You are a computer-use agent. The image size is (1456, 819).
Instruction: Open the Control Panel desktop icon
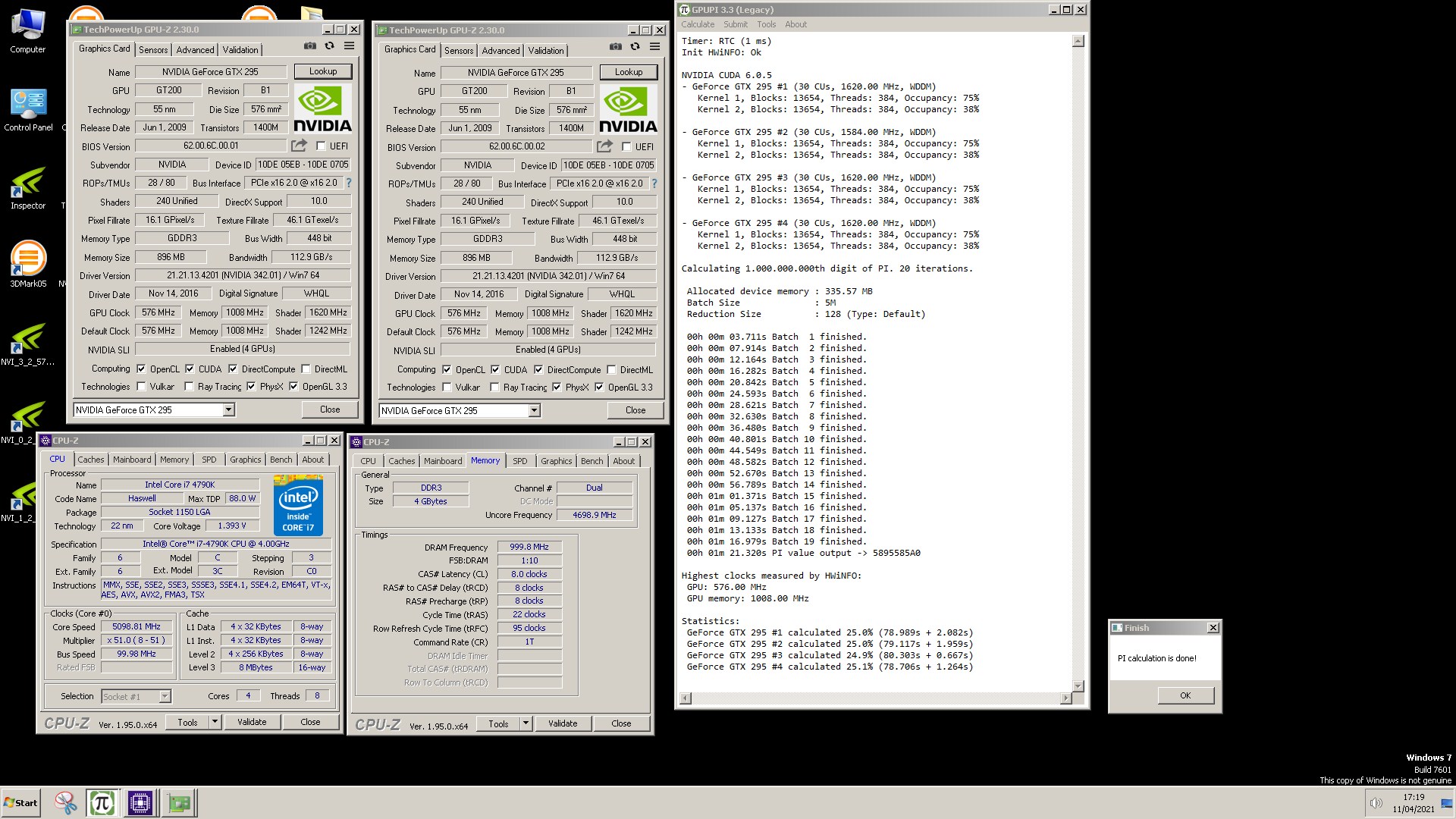coord(28,110)
